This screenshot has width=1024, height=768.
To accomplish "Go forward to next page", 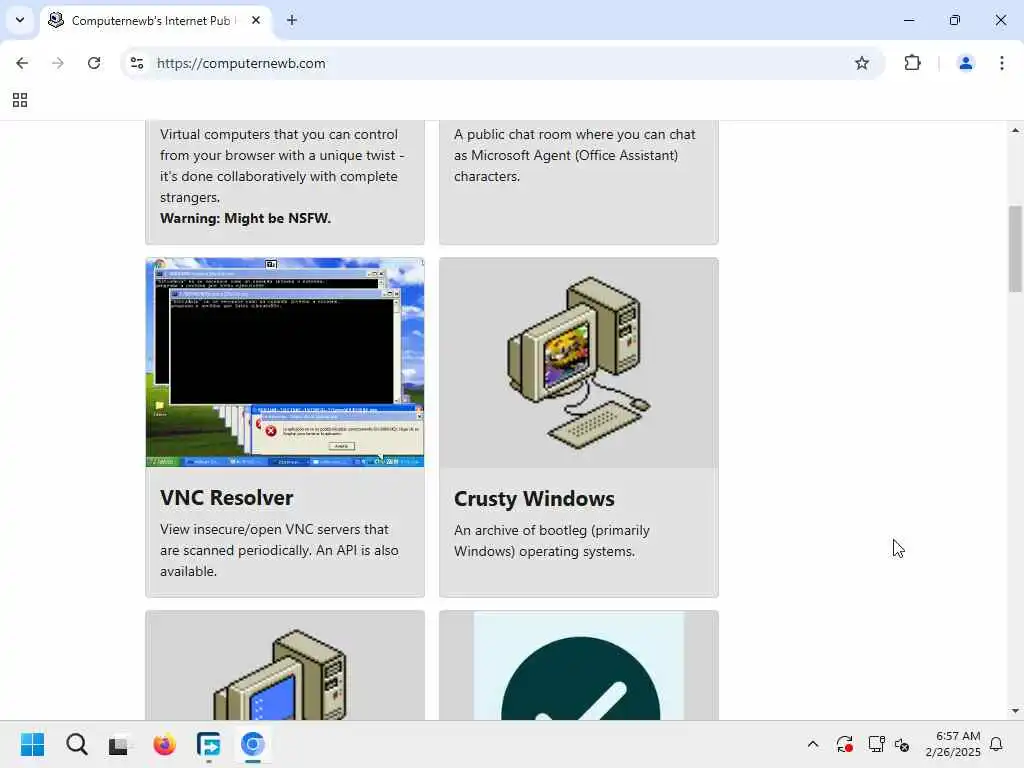I will [57, 63].
